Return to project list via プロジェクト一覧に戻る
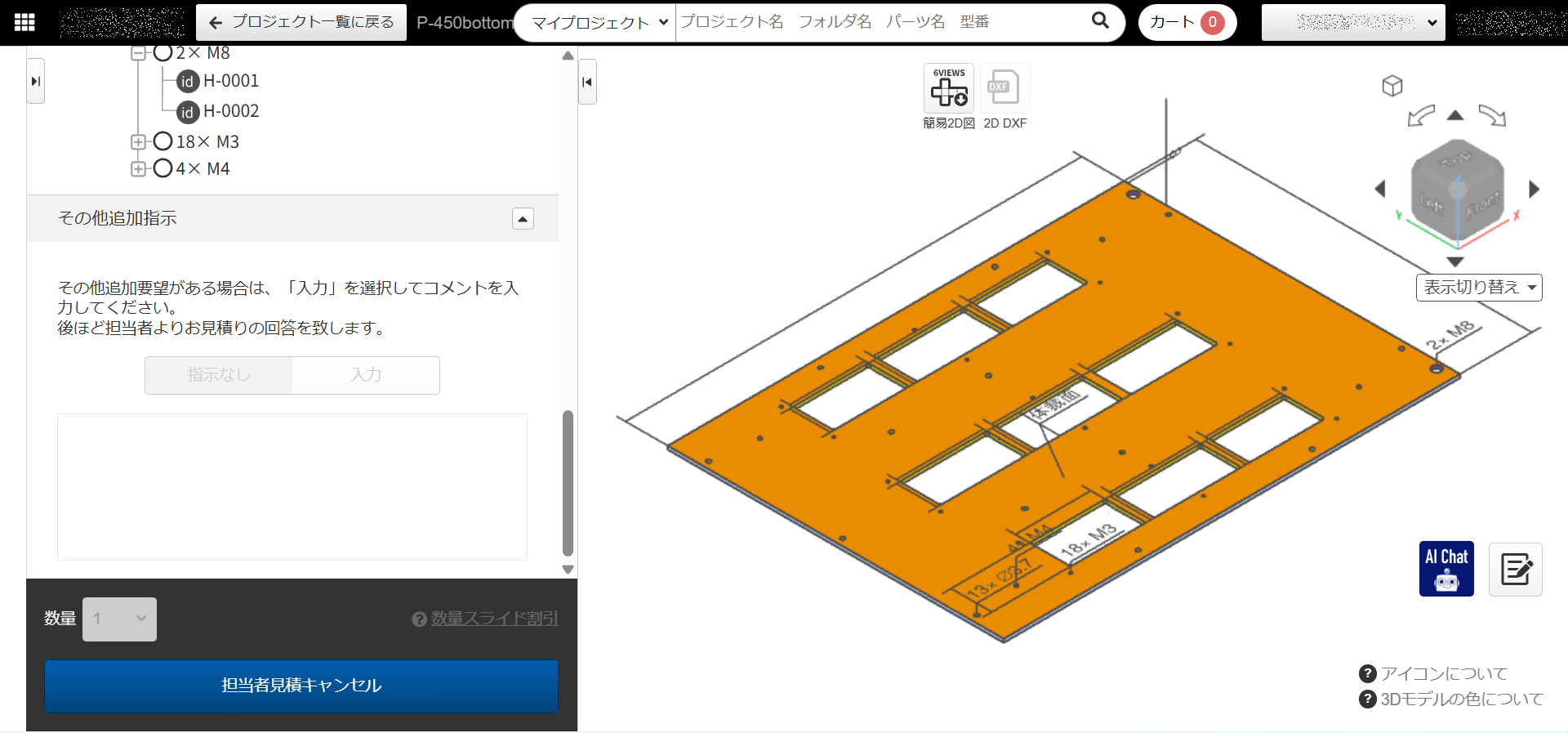Image resolution: width=1568 pixels, height=733 pixels. (301, 22)
